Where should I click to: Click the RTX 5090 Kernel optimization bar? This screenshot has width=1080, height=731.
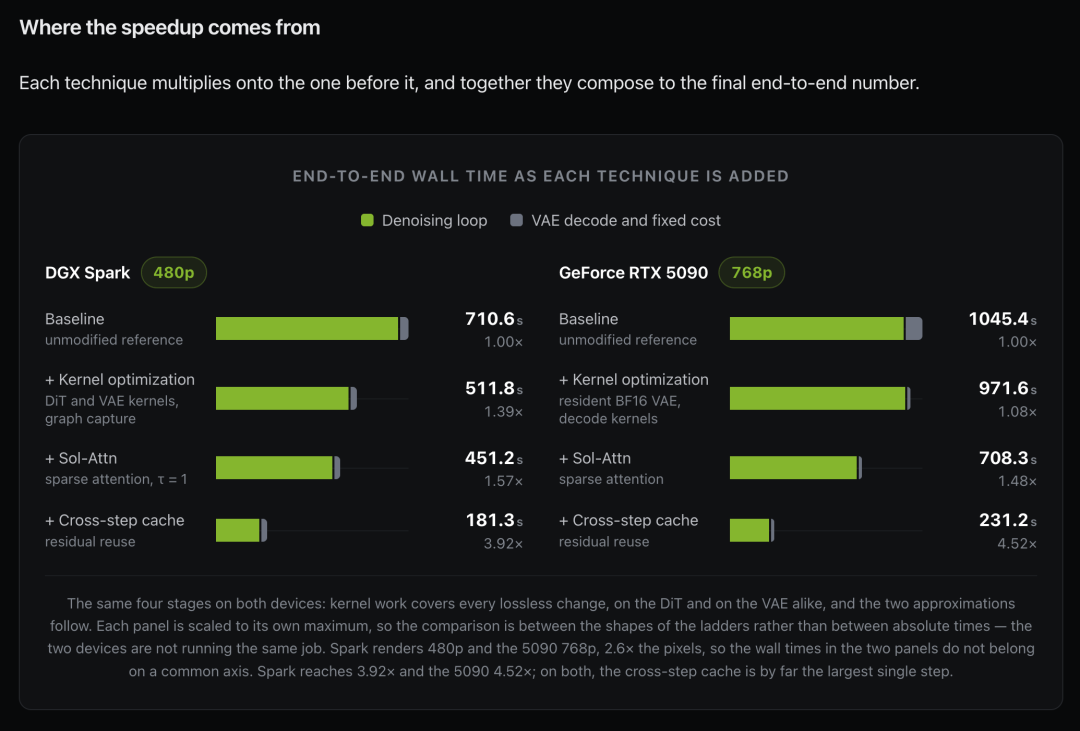click(820, 398)
